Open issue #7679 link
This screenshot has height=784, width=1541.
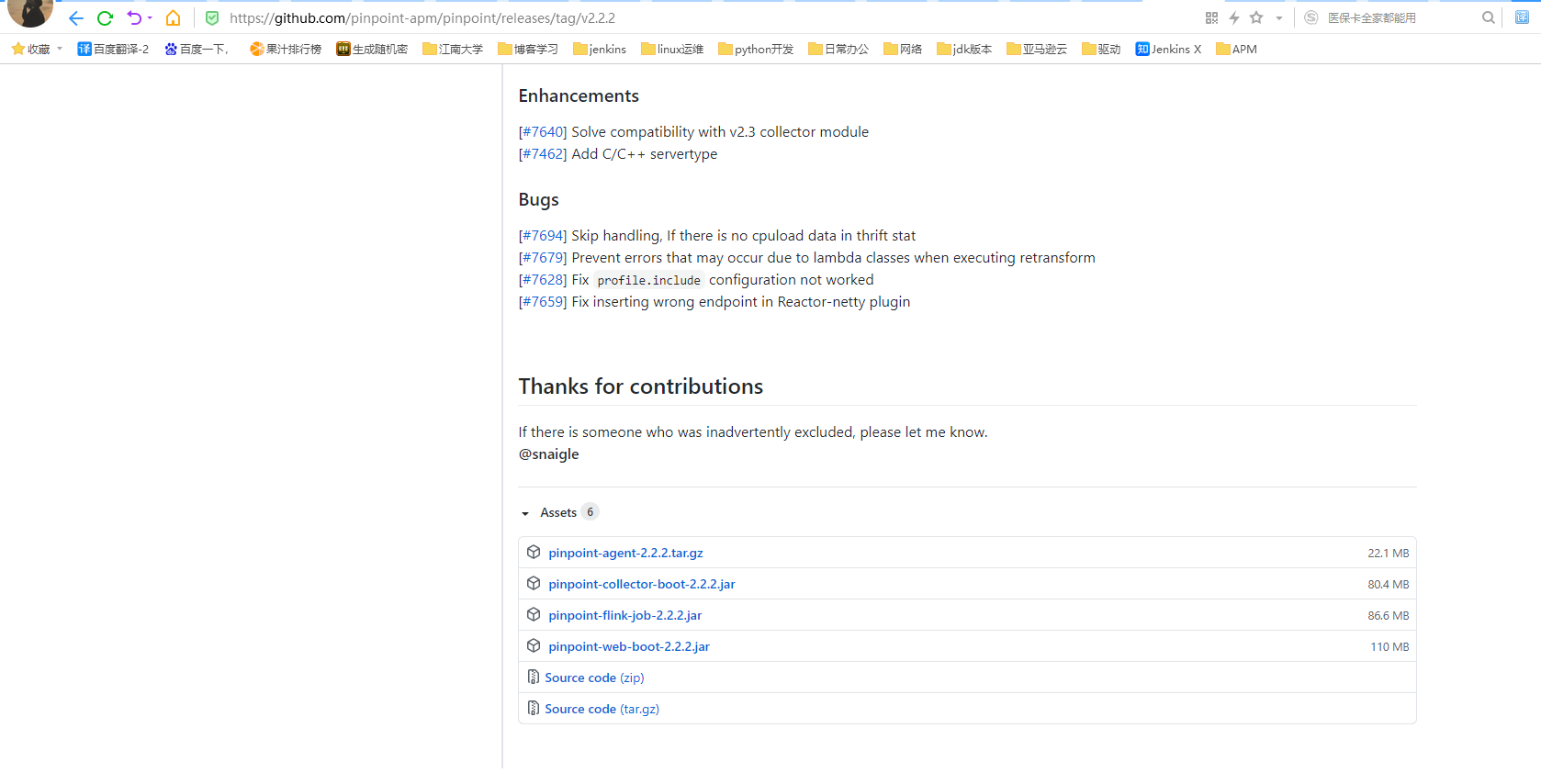[543, 258]
